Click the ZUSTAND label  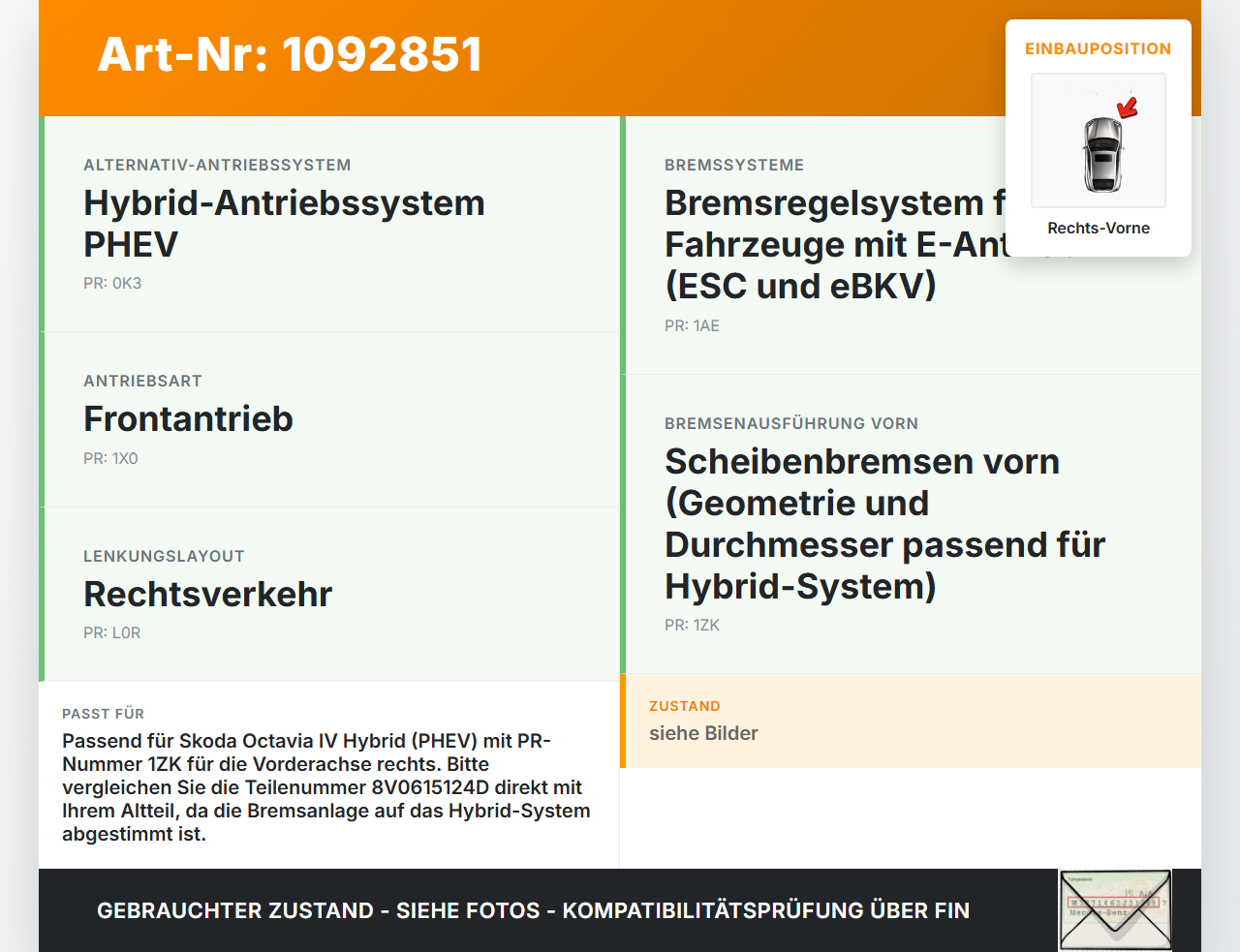tap(685, 706)
